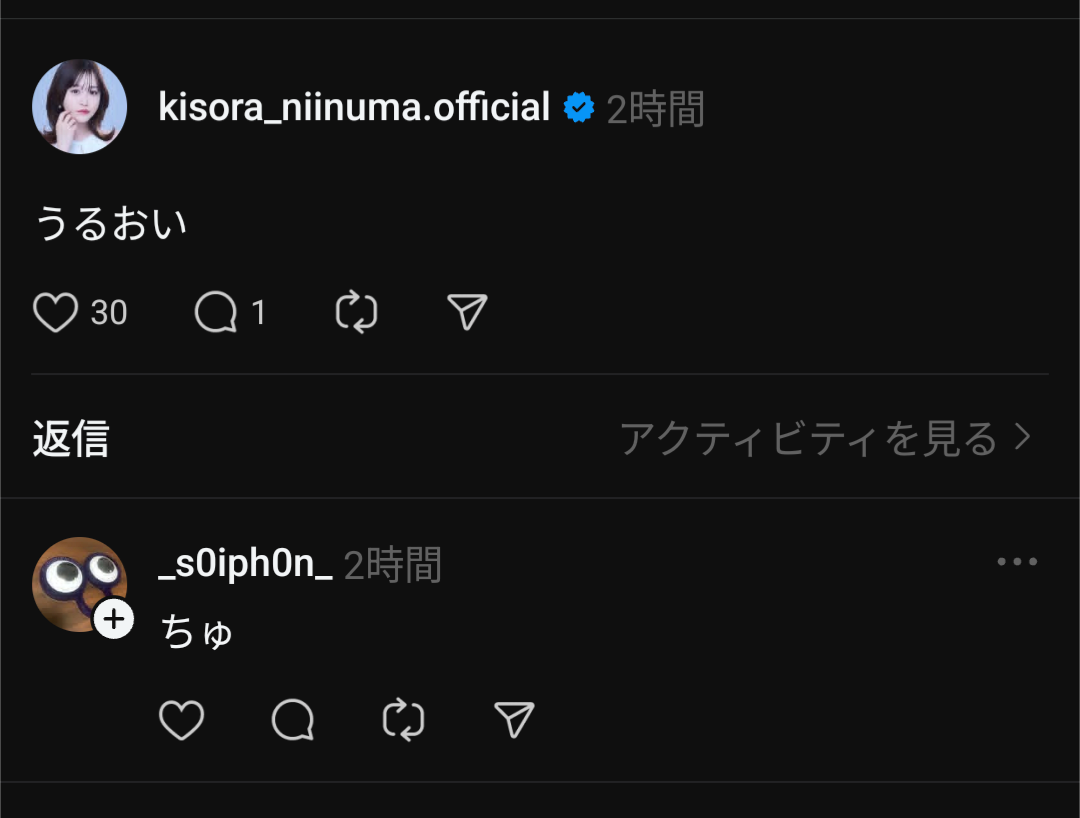This screenshot has height=818, width=1080.
Task: Reply to the _s0iph0n_ comment
Action: [293, 720]
